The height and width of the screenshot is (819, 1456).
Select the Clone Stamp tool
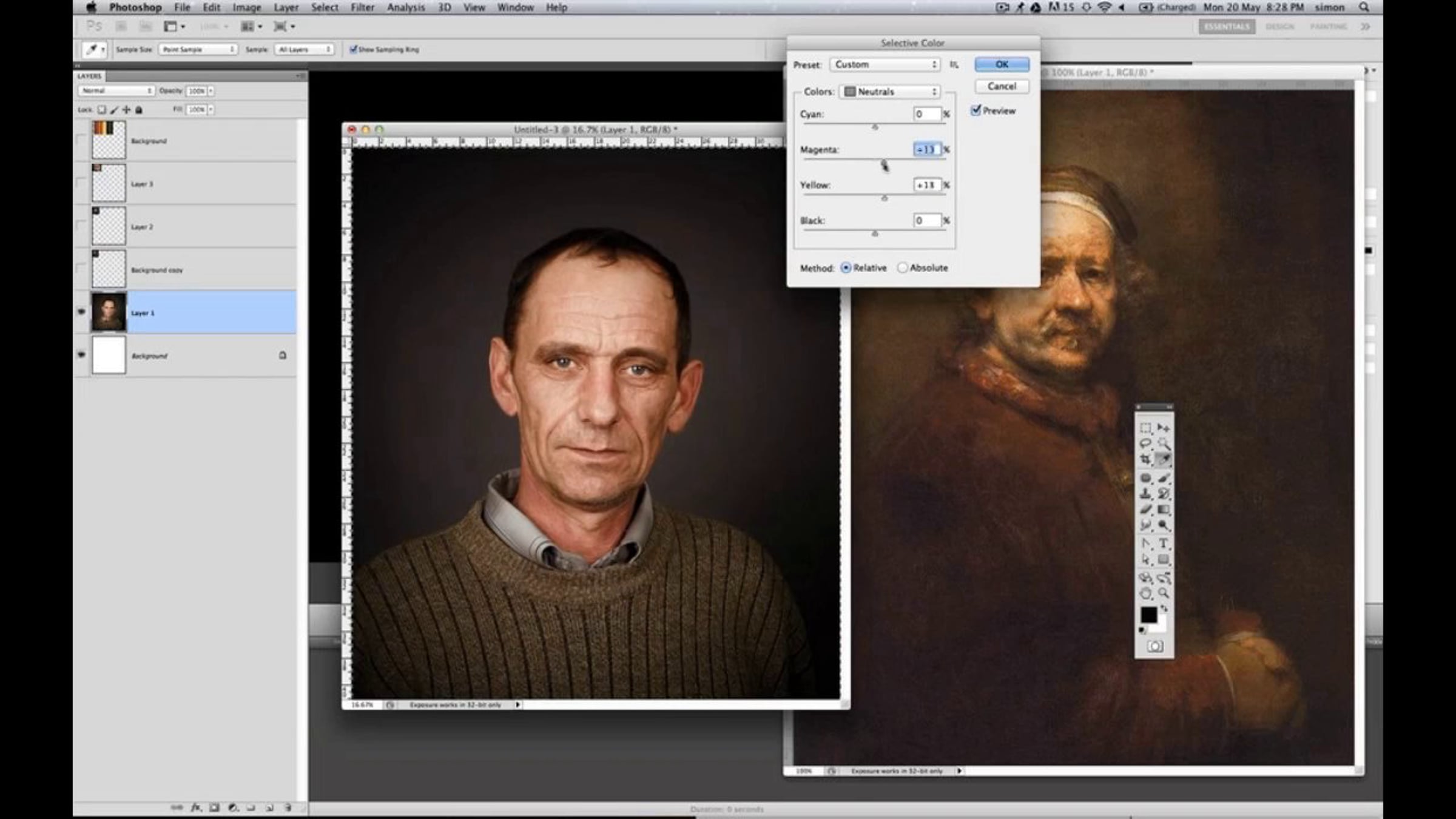tap(1145, 494)
